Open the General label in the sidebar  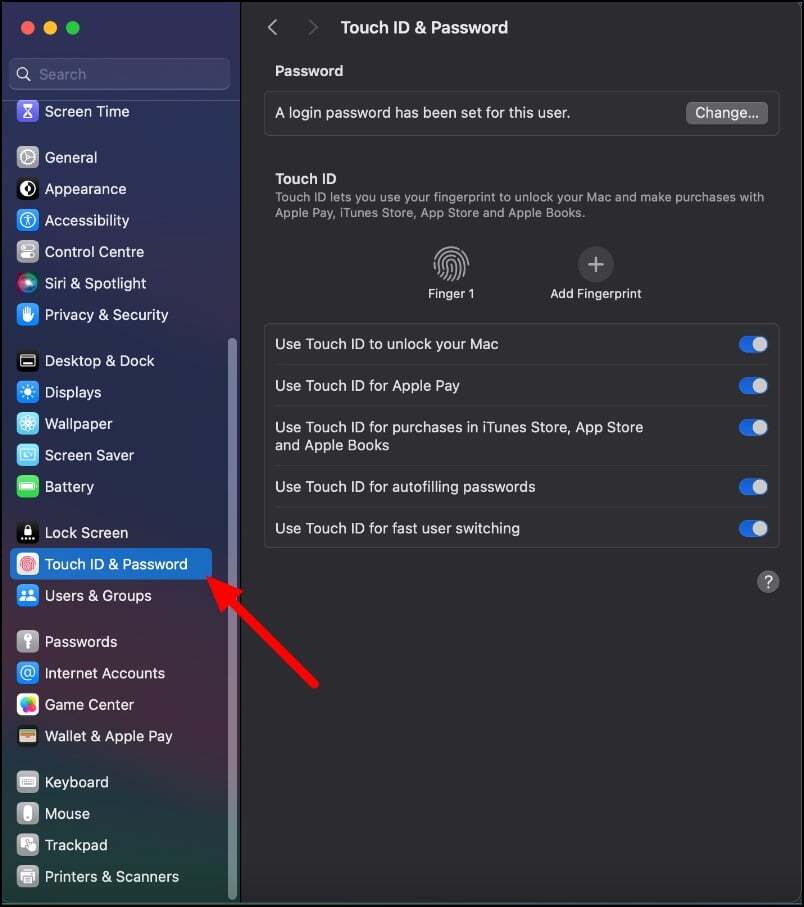pos(71,157)
